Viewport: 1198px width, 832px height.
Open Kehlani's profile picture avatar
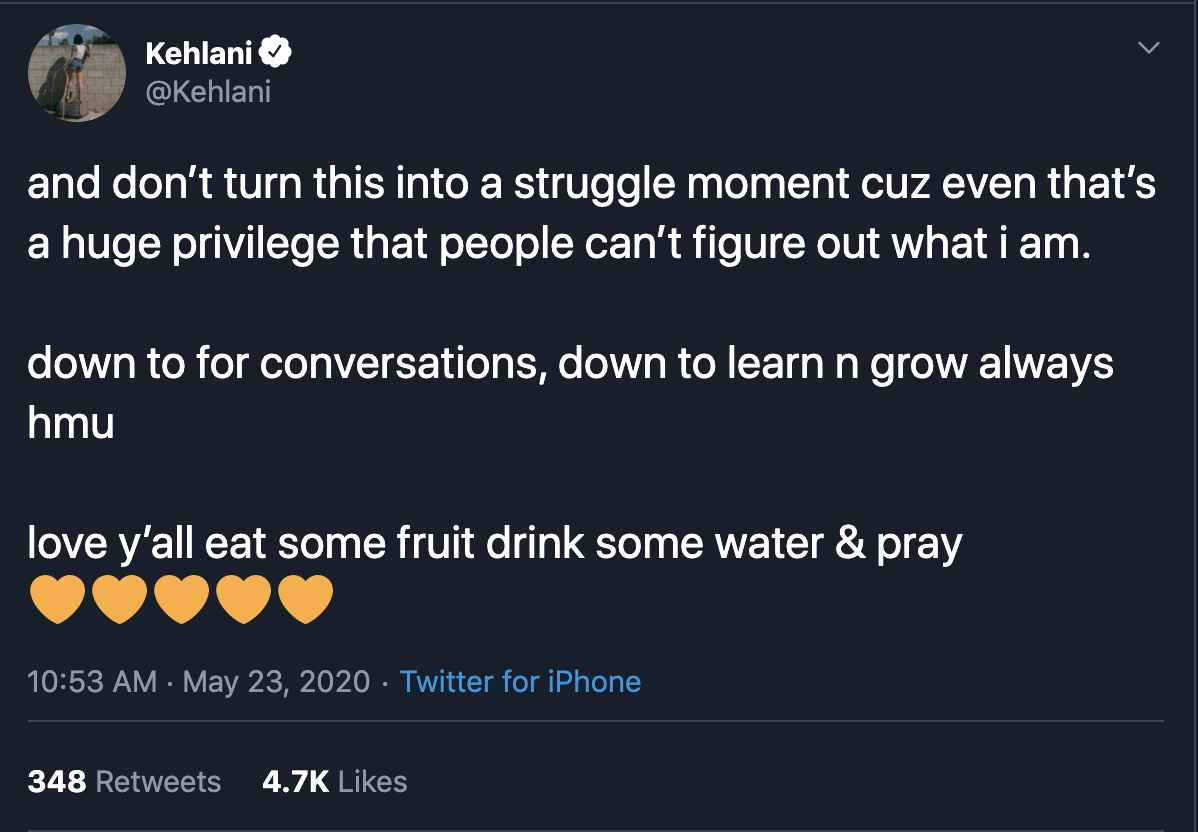coord(77,73)
